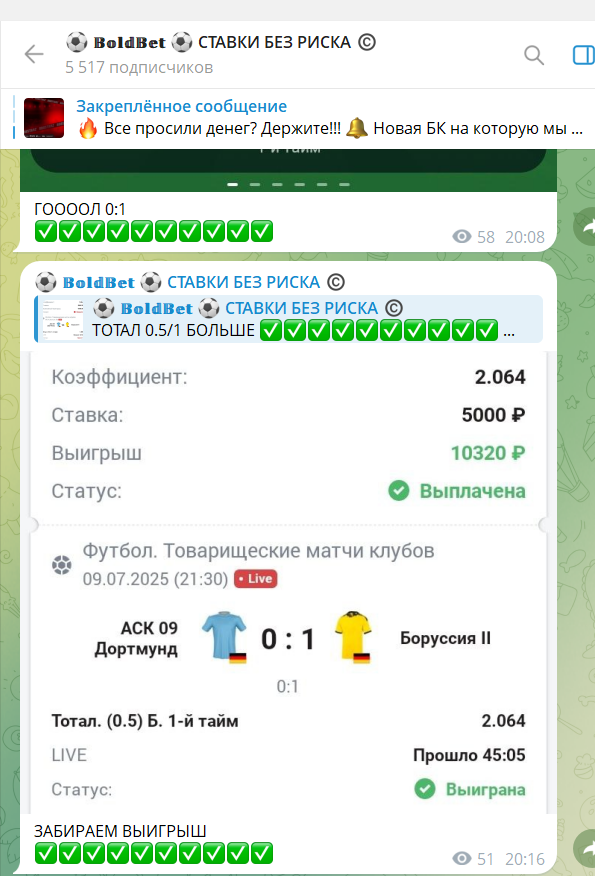
Task: Select the second image carousel dot
Action: click(255, 184)
